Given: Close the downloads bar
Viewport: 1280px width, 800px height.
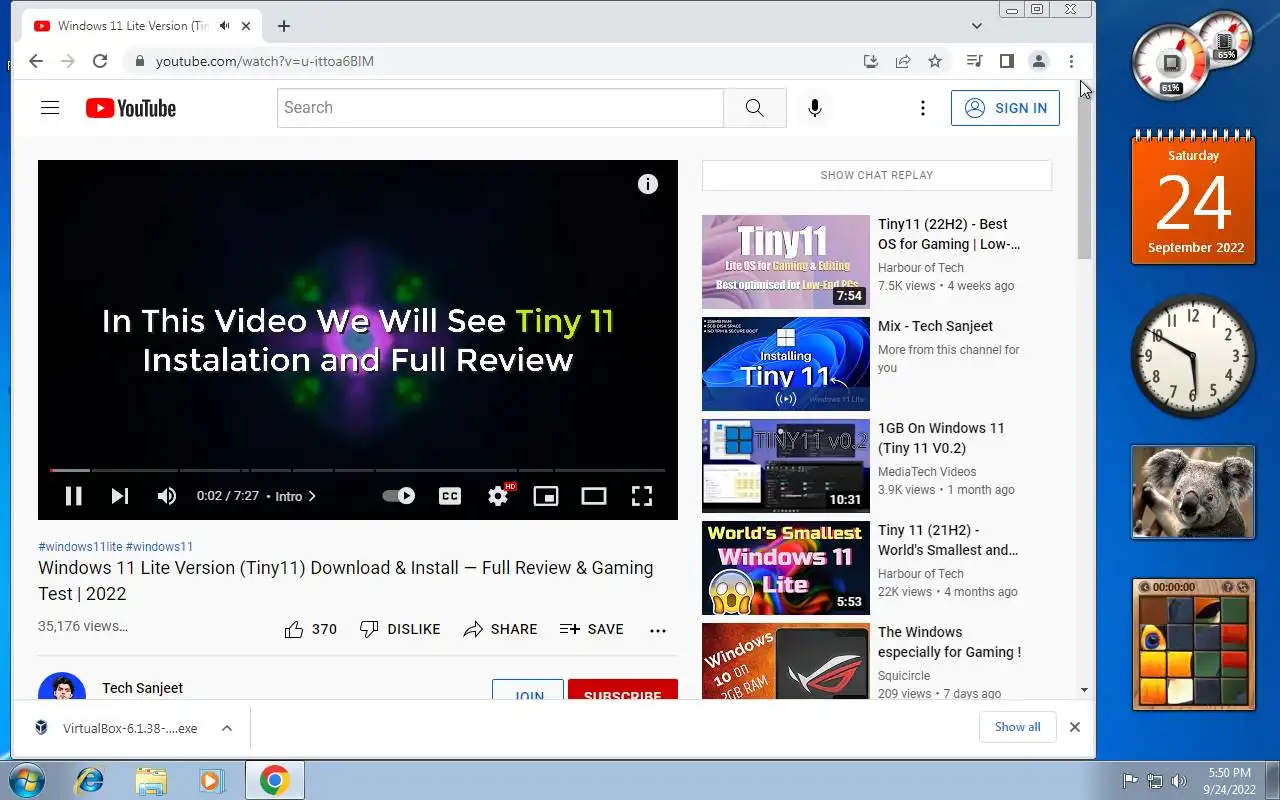Looking at the screenshot, I should (x=1075, y=727).
